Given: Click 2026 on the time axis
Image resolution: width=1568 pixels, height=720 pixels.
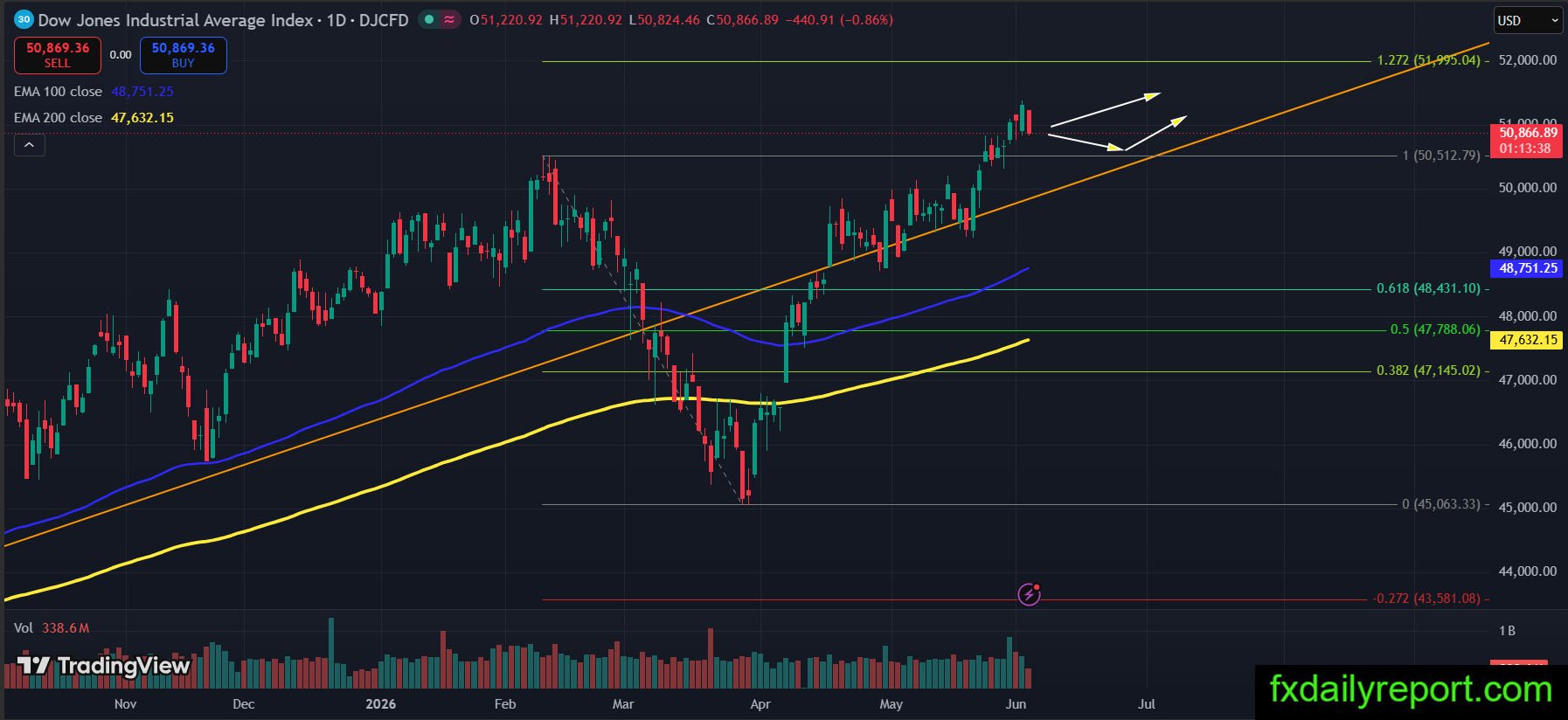Looking at the screenshot, I should pos(380,704).
